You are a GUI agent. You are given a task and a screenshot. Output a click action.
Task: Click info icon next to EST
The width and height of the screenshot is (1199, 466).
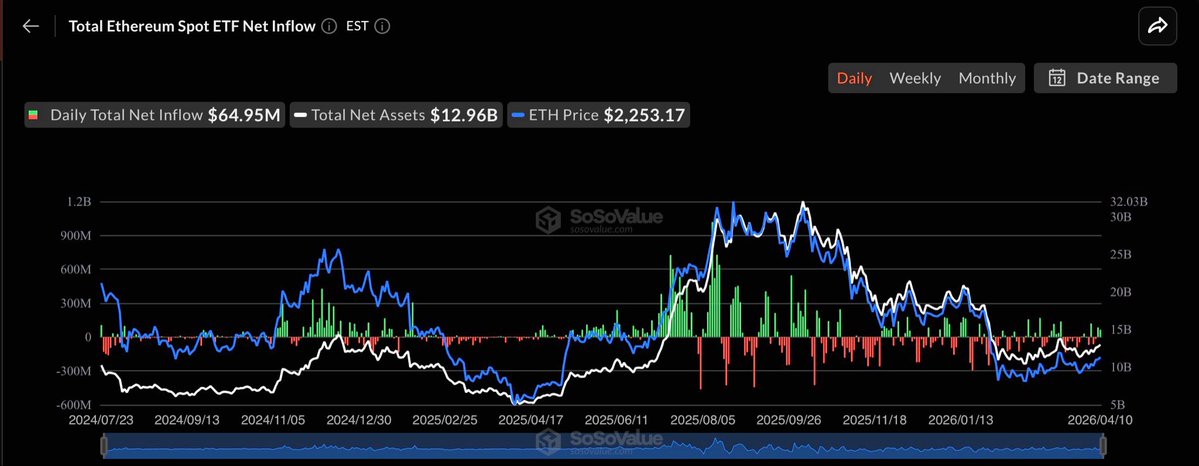(x=382, y=27)
